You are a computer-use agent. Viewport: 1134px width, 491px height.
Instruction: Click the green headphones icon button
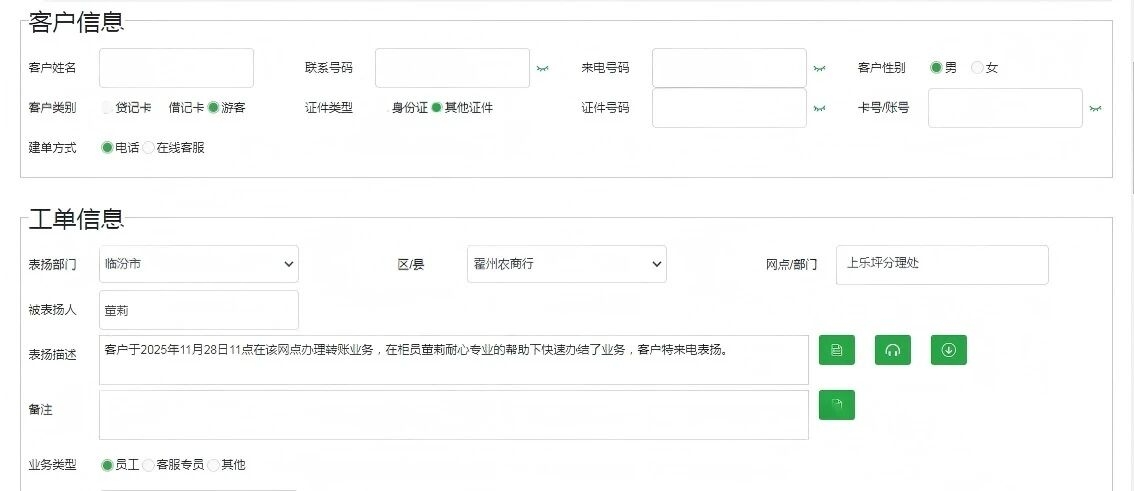893,350
